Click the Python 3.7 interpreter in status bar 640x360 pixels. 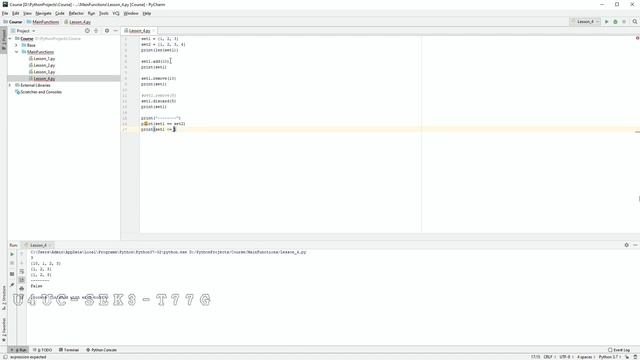[609, 357]
